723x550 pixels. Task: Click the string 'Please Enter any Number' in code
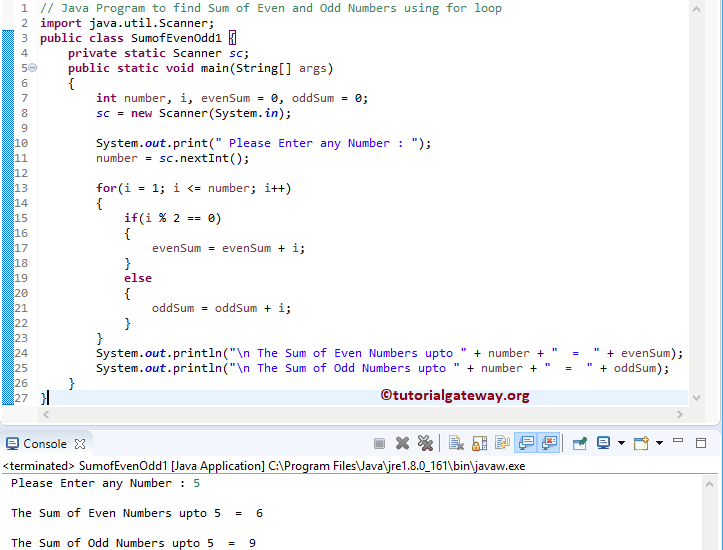tap(309, 143)
